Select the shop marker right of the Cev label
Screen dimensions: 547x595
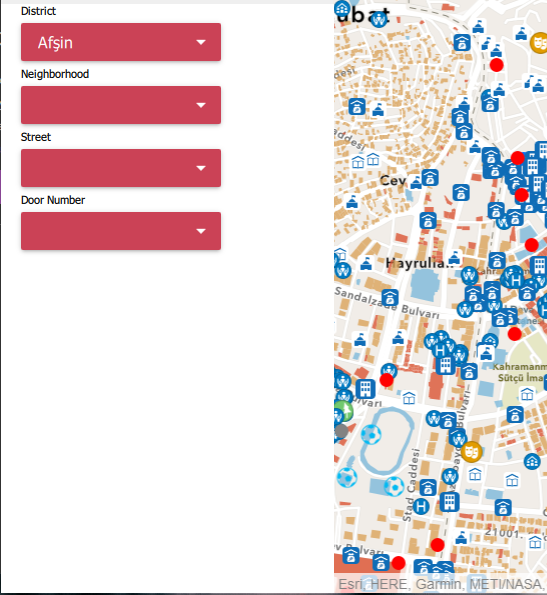(430, 178)
